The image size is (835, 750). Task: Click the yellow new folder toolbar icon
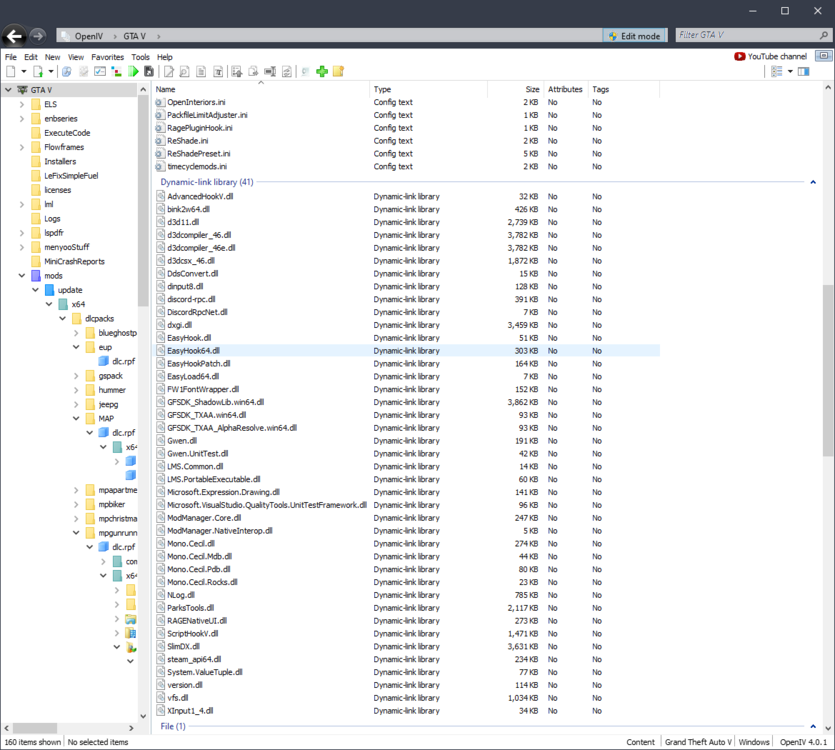click(338, 71)
